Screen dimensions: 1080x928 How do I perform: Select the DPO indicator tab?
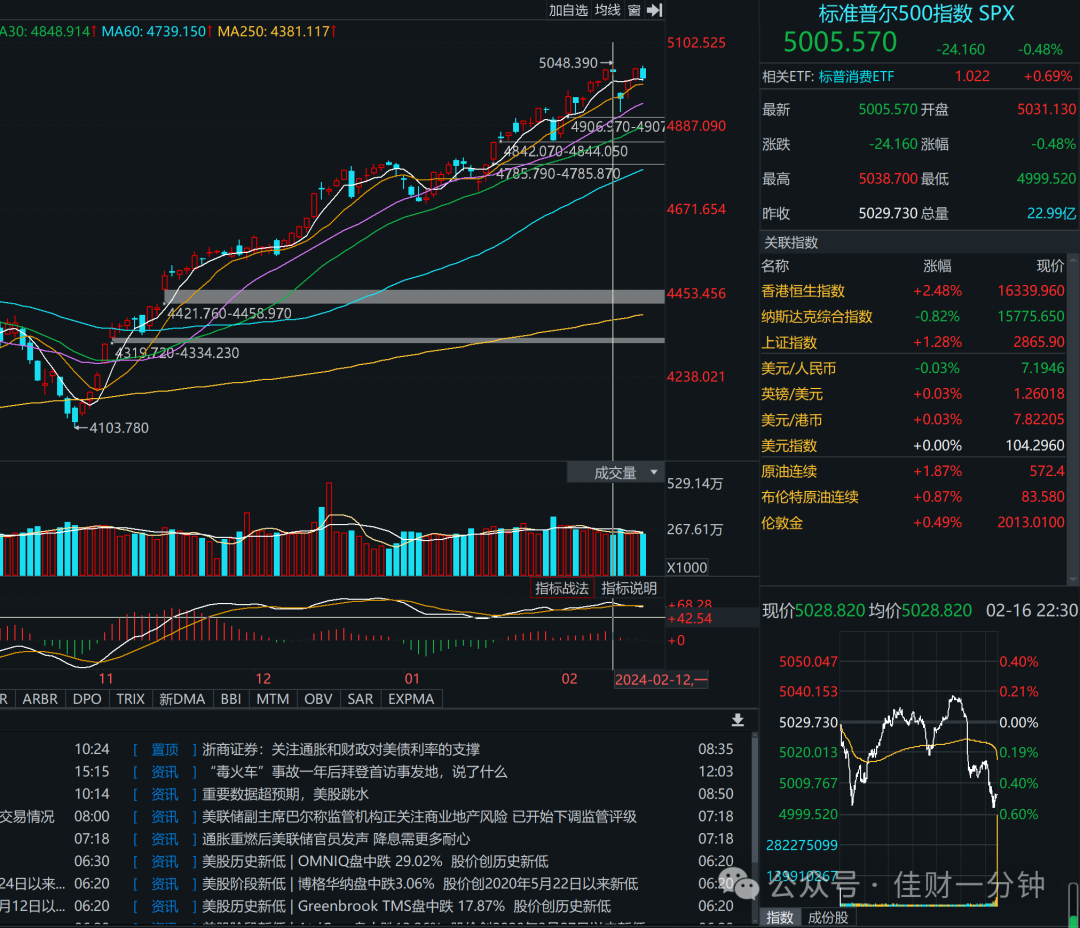click(x=87, y=699)
